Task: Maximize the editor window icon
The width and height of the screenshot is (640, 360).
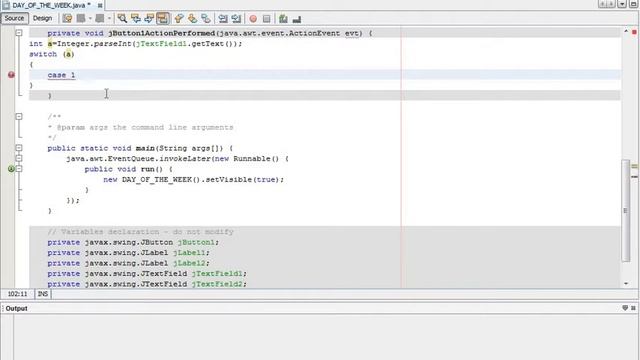Action: pos(633,4)
